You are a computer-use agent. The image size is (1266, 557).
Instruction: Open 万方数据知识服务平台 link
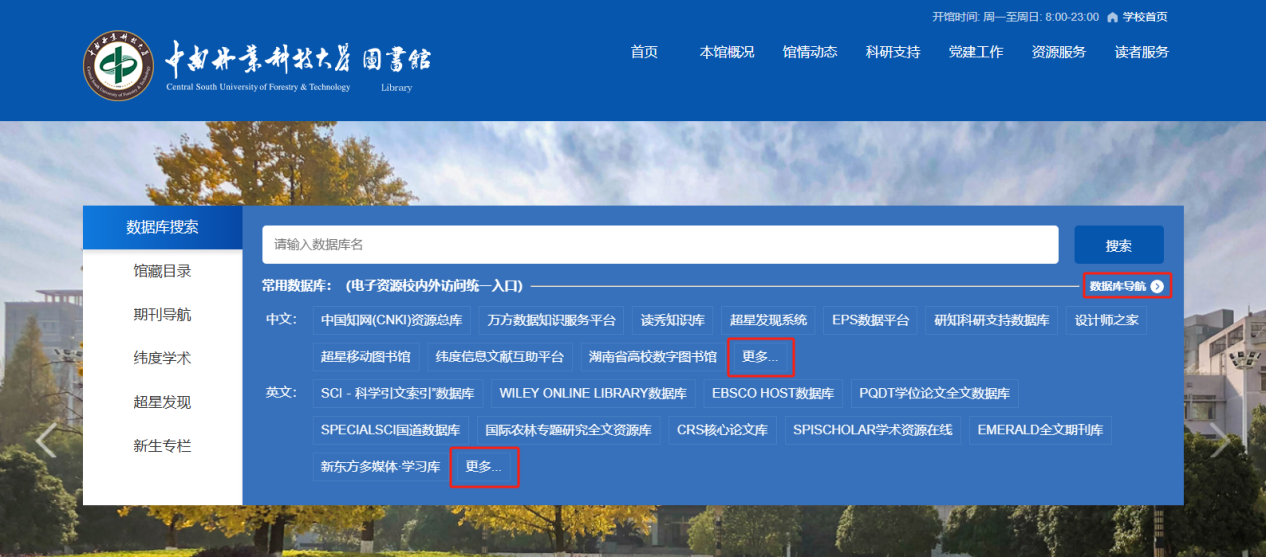(x=551, y=321)
